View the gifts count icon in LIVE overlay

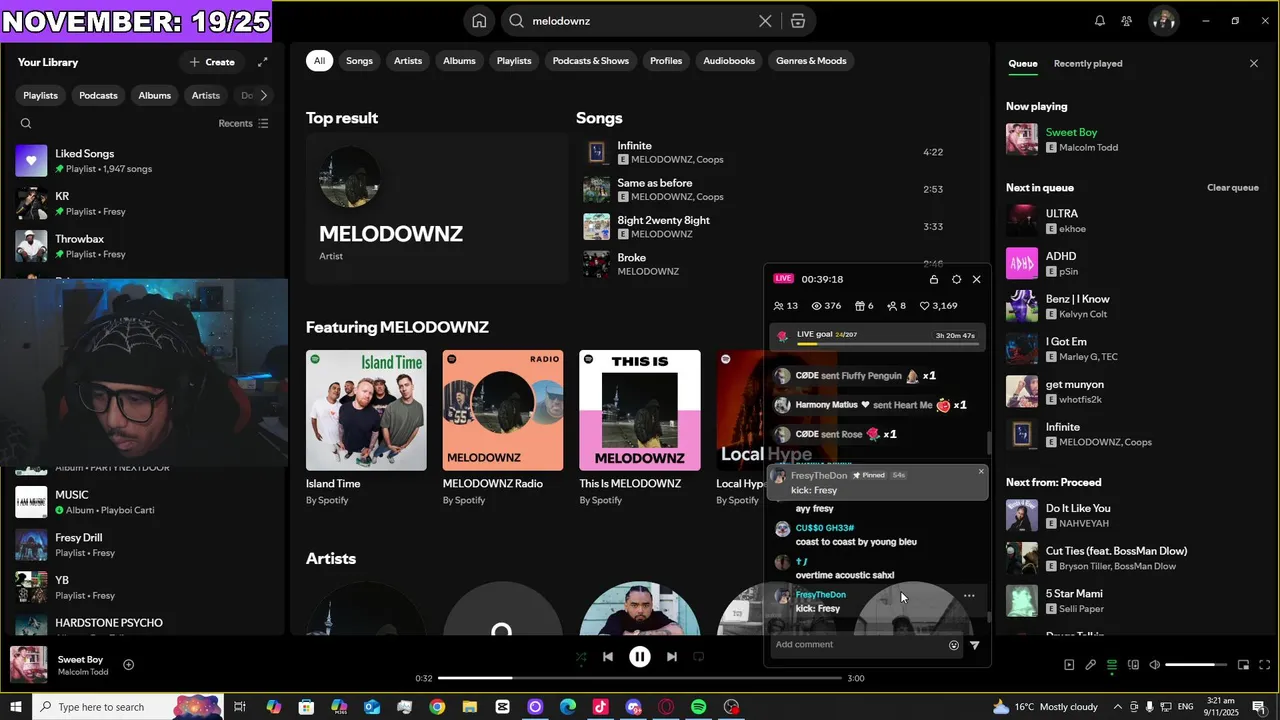pyautogui.click(x=858, y=306)
